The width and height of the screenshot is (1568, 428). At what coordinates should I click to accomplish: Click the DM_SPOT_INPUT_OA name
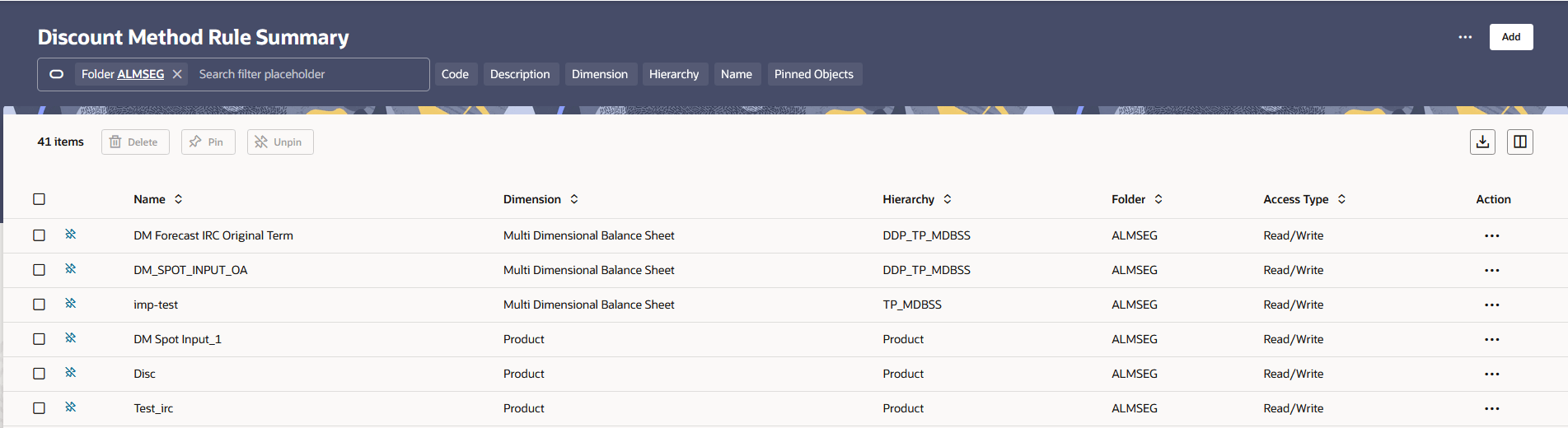click(x=190, y=270)
